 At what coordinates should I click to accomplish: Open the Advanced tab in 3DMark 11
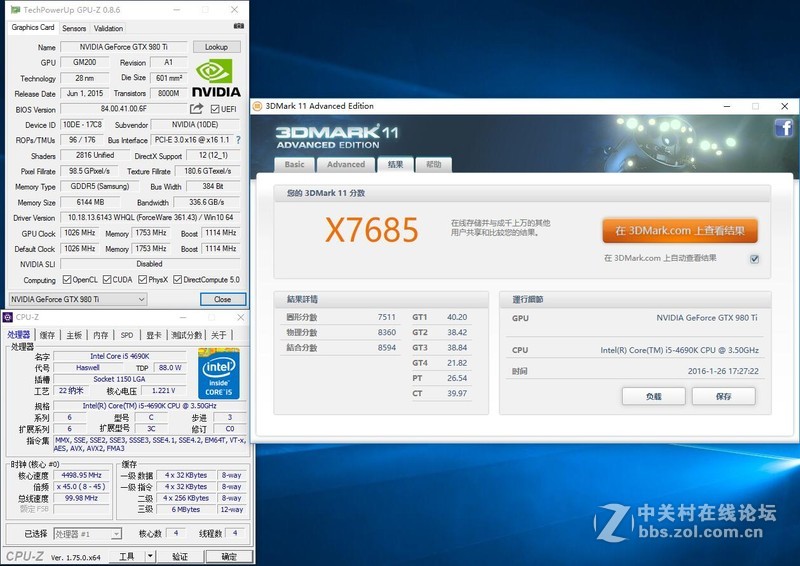pyautogui.click(x=346, y=164)
